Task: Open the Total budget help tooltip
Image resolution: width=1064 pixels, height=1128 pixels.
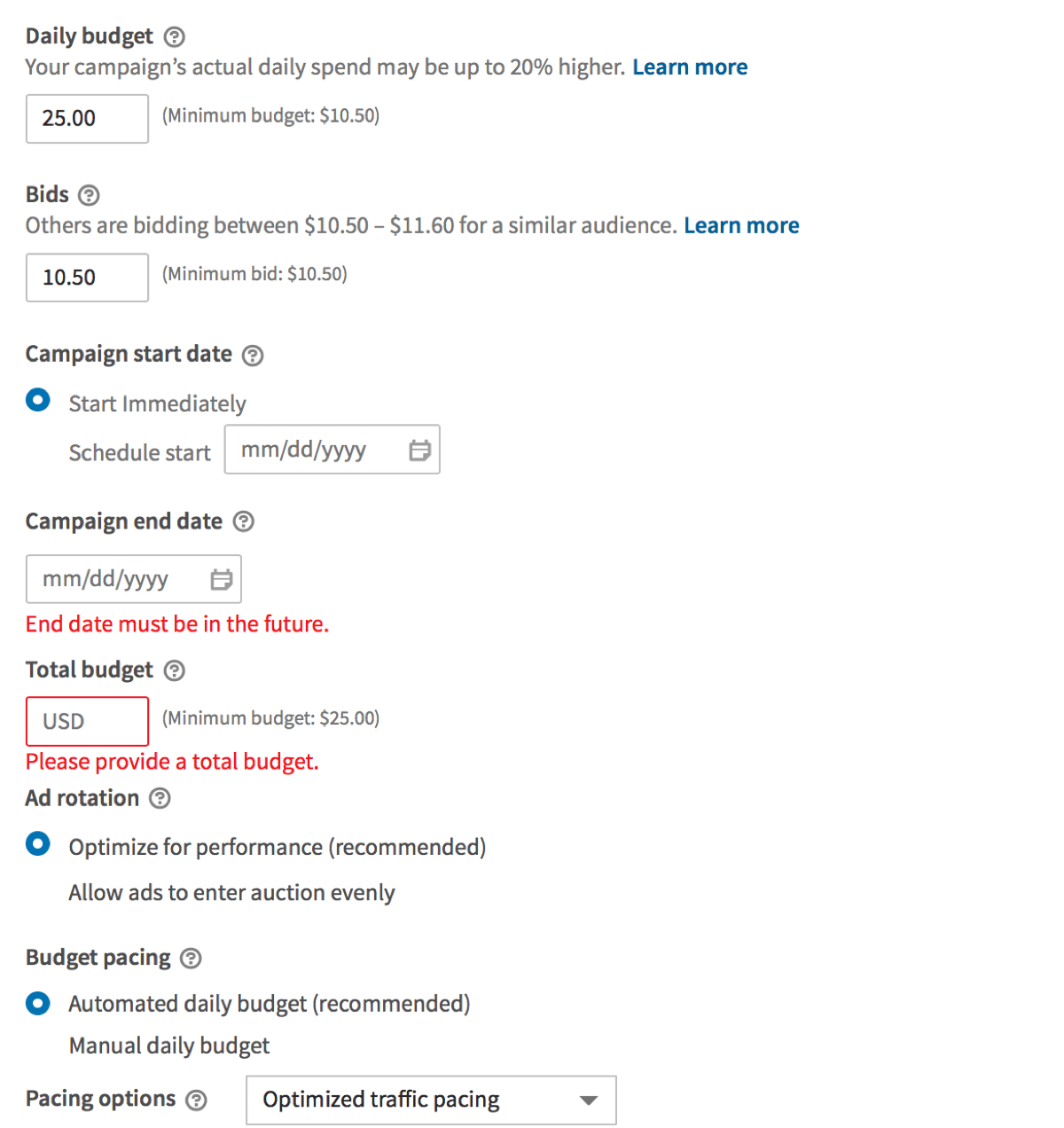Action: pos(174,670)
